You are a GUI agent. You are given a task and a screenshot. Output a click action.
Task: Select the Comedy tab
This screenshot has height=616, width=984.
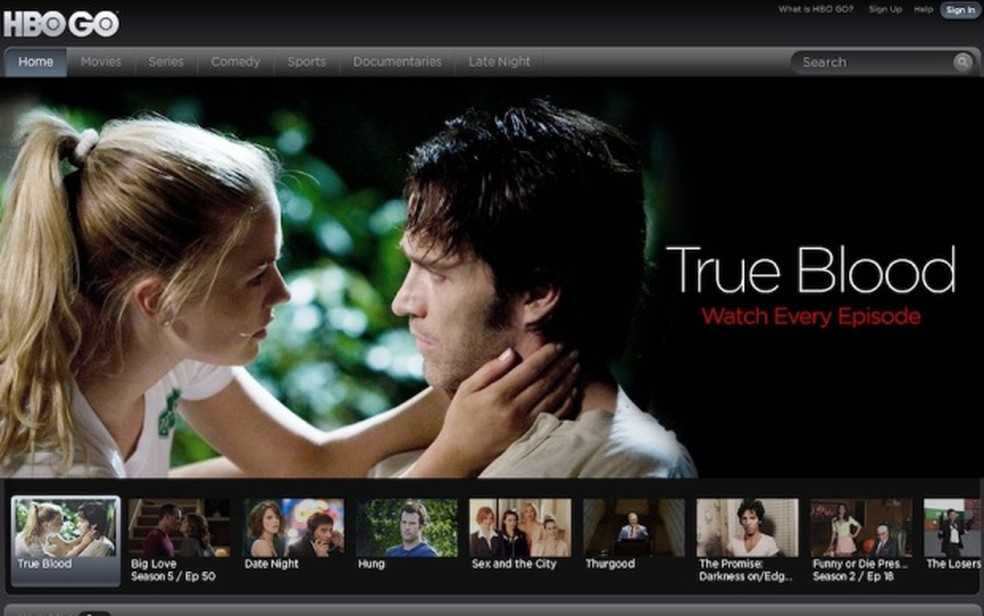click(235, 61)
